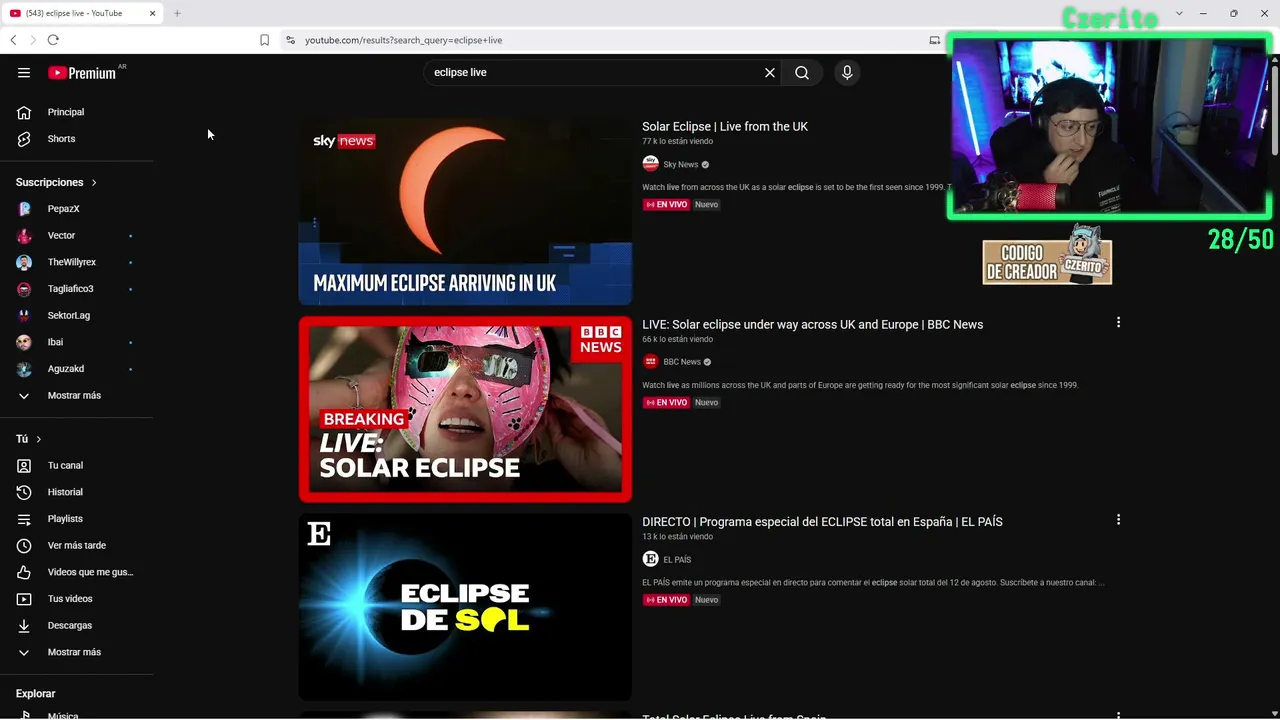Click the 'EN VIVO' badge under EL PAÍS
Screen dimensions: 1280x720
click(x=666, y=600)
